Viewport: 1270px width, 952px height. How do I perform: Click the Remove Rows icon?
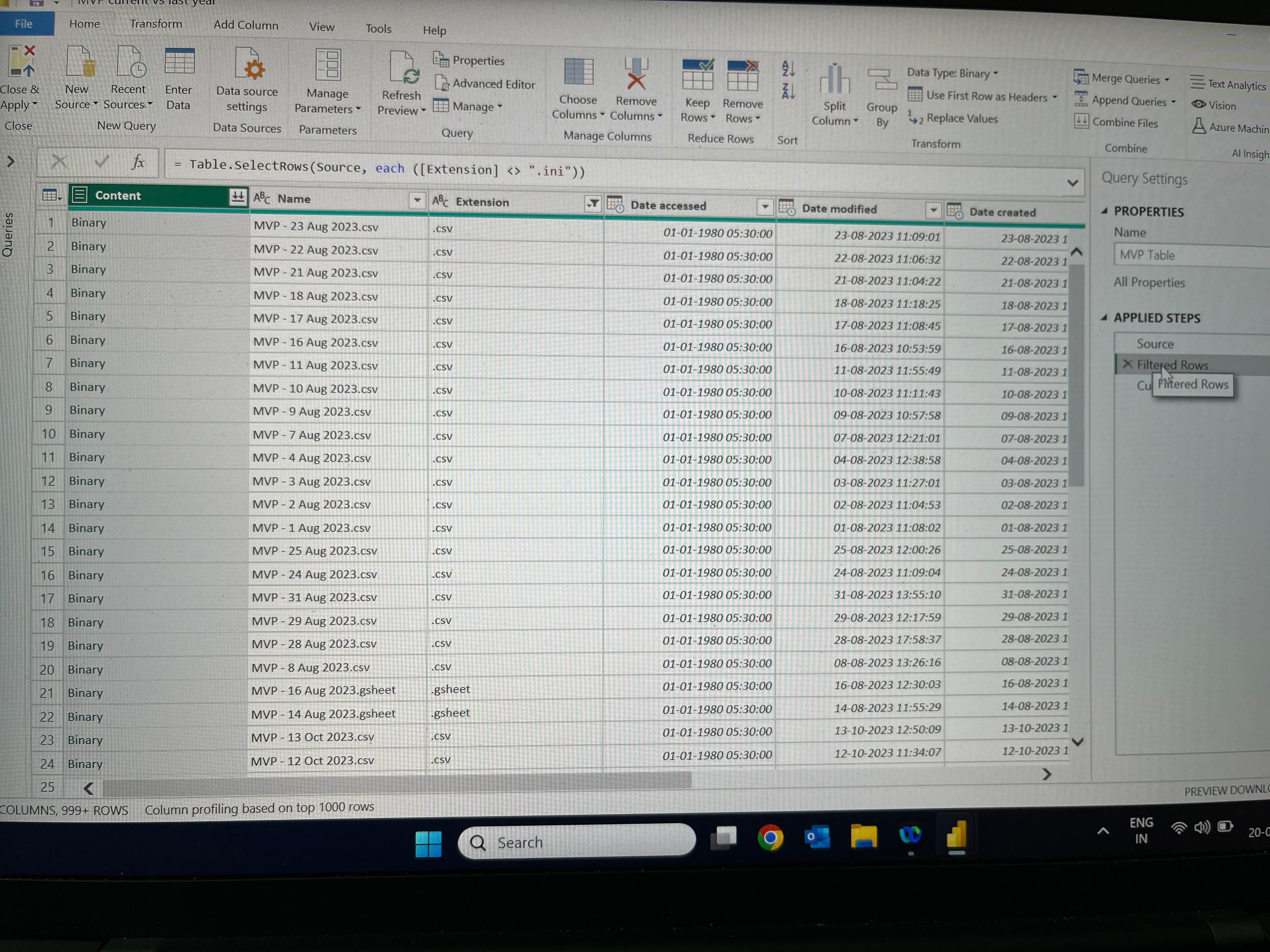742,76
